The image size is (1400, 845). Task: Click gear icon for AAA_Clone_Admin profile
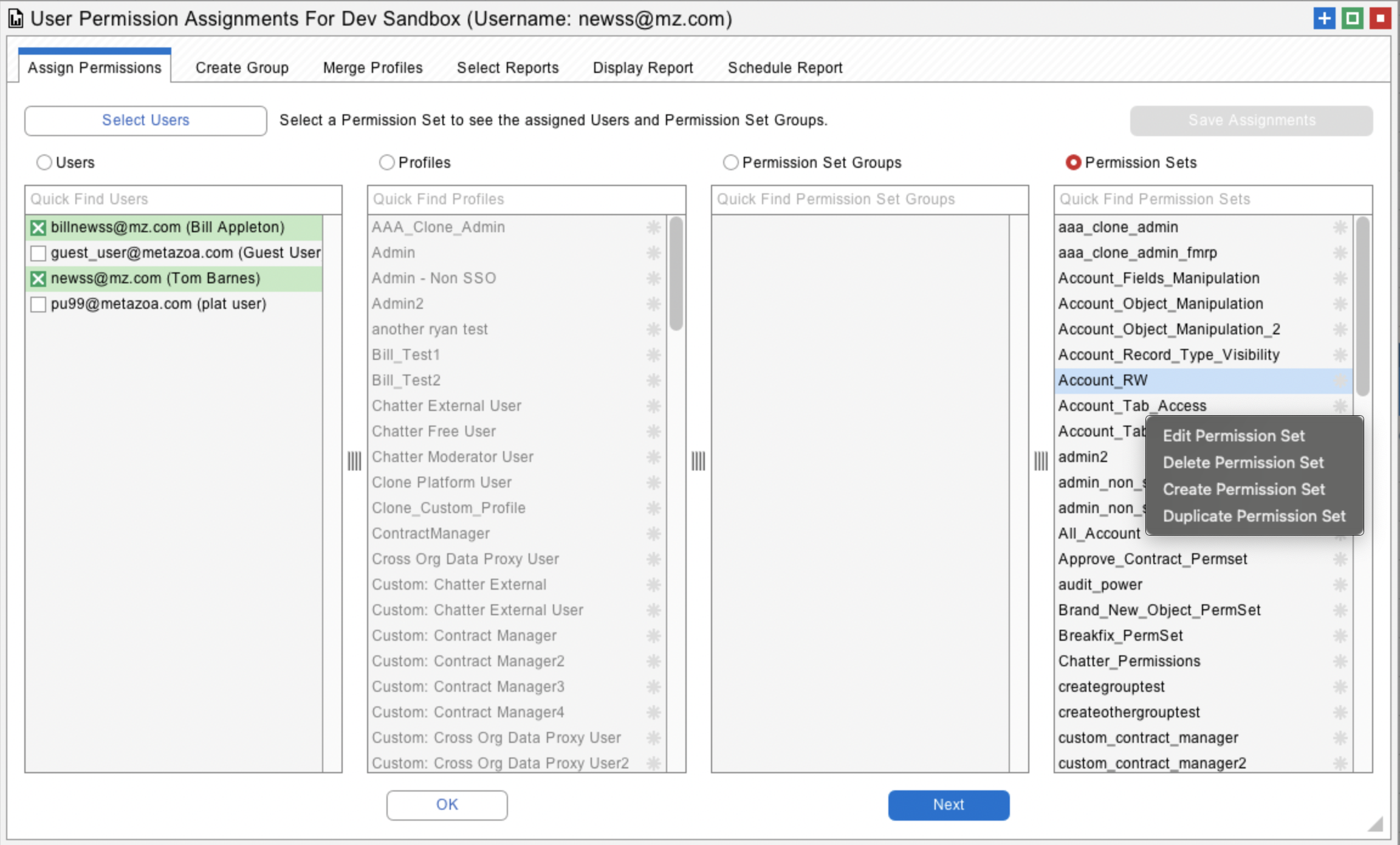tap(653, 227)
